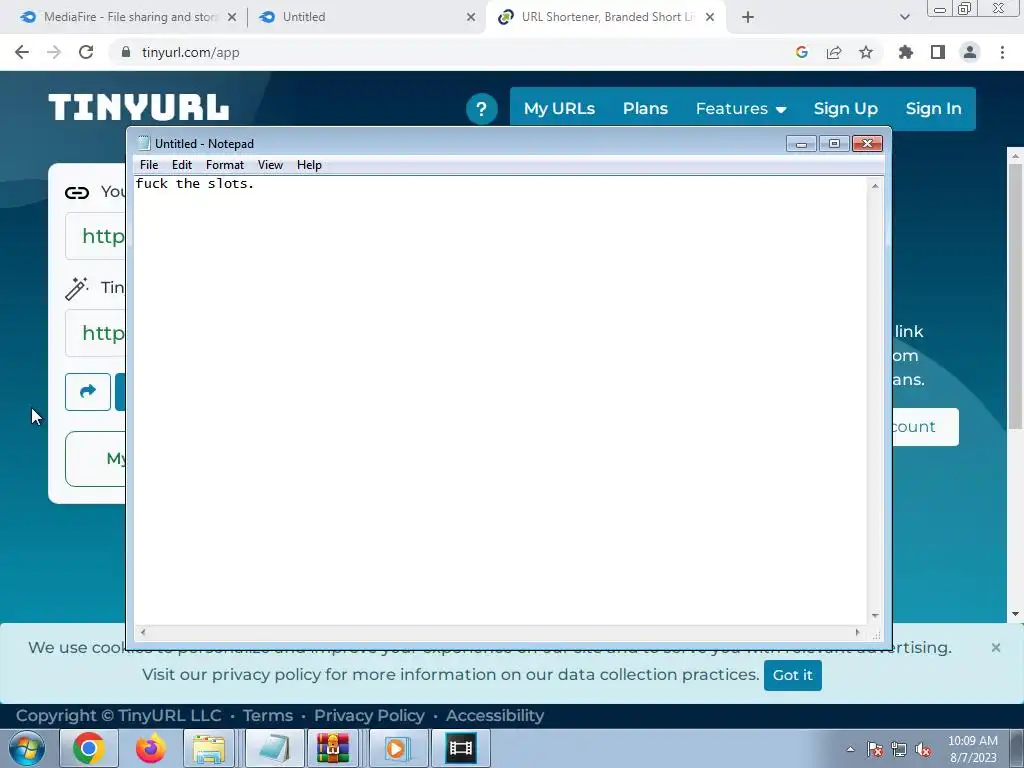The image size is (1024, 768).
Task: Open WinRAR from the taskbar
Action: [333, 748]
